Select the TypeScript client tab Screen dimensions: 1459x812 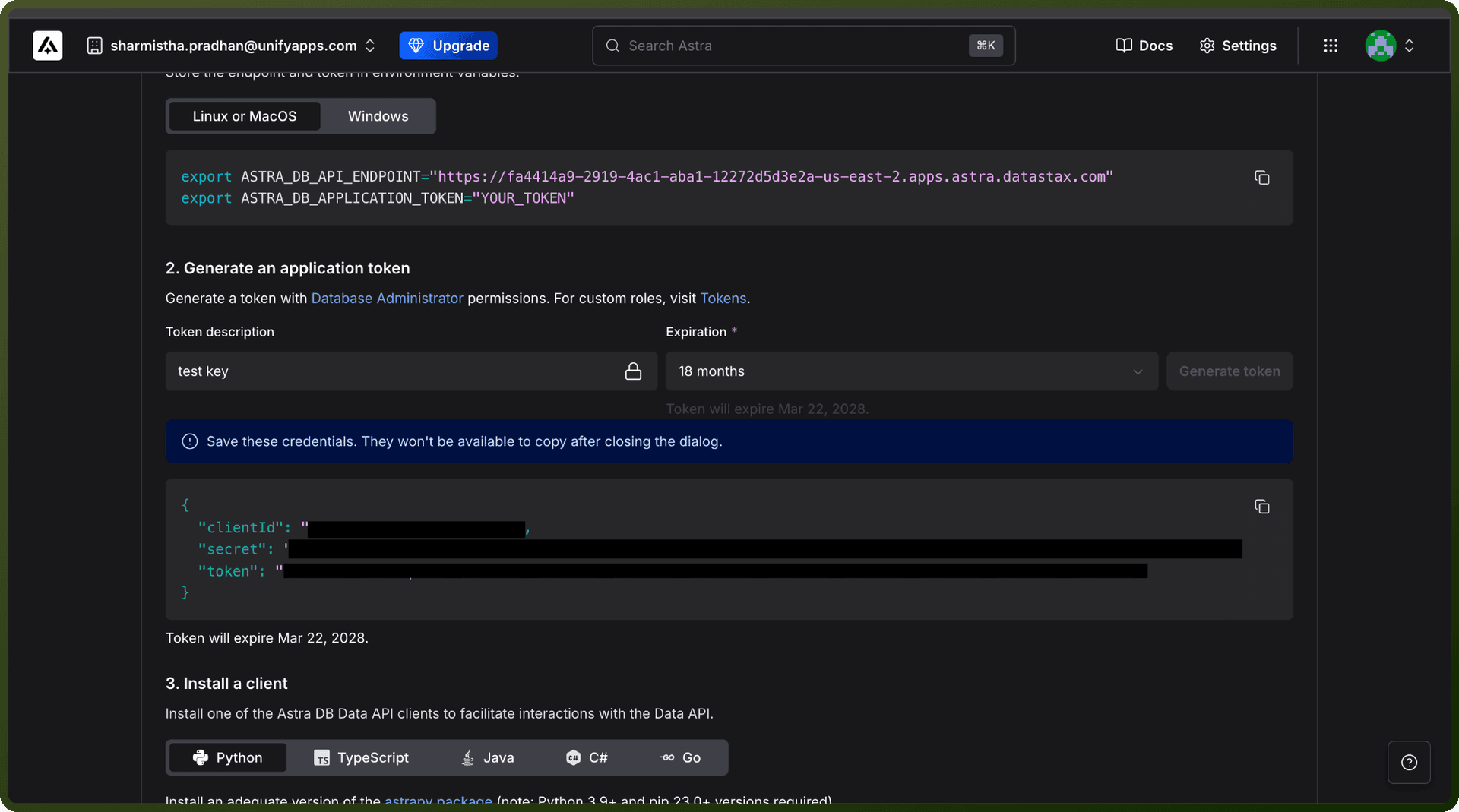point(362,757)
